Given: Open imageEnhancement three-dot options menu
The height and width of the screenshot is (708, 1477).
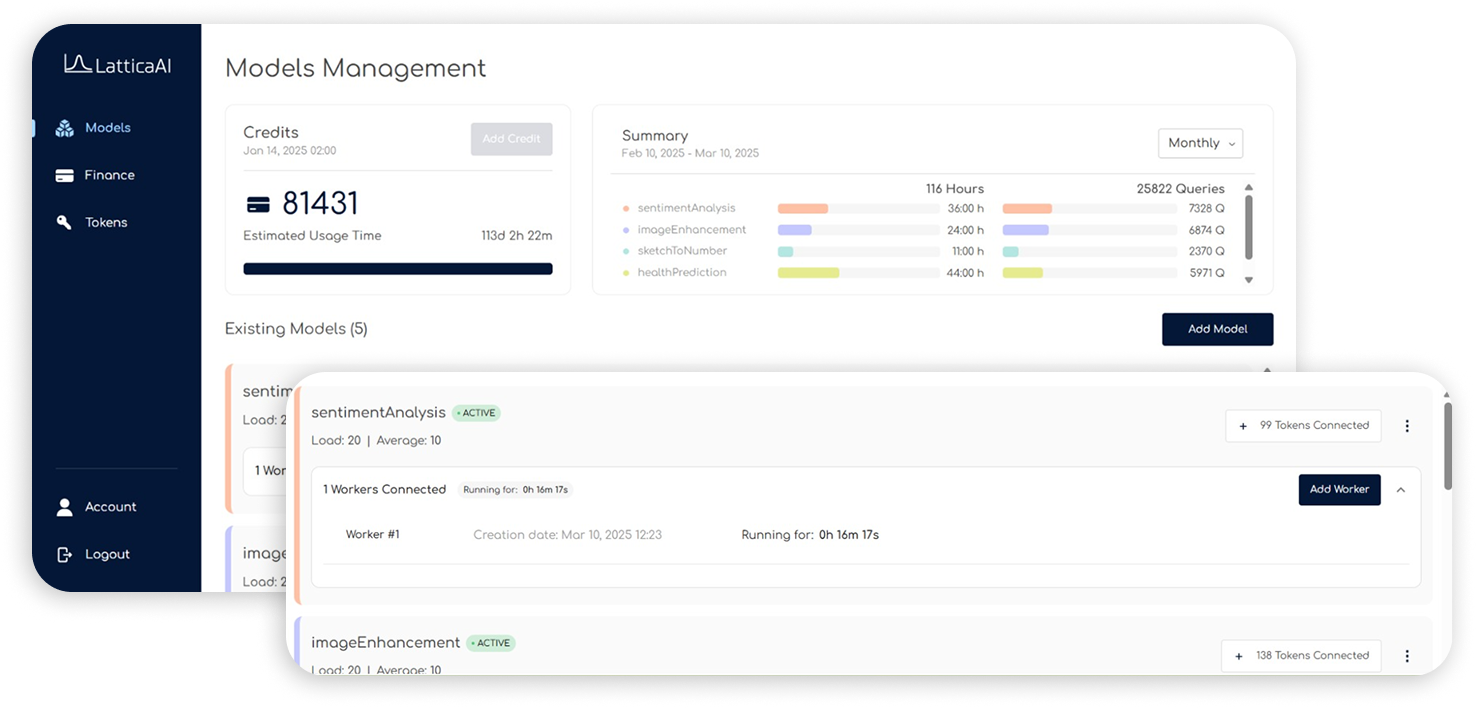Looking at the screenshot, I should (1407, 656).
